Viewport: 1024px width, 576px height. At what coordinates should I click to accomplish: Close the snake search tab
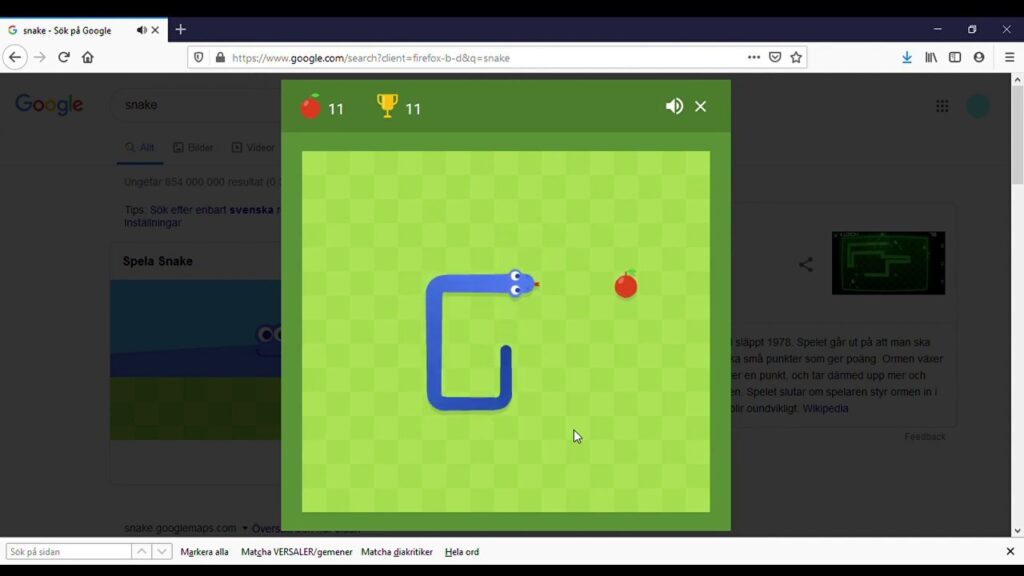tap(155, 30)
